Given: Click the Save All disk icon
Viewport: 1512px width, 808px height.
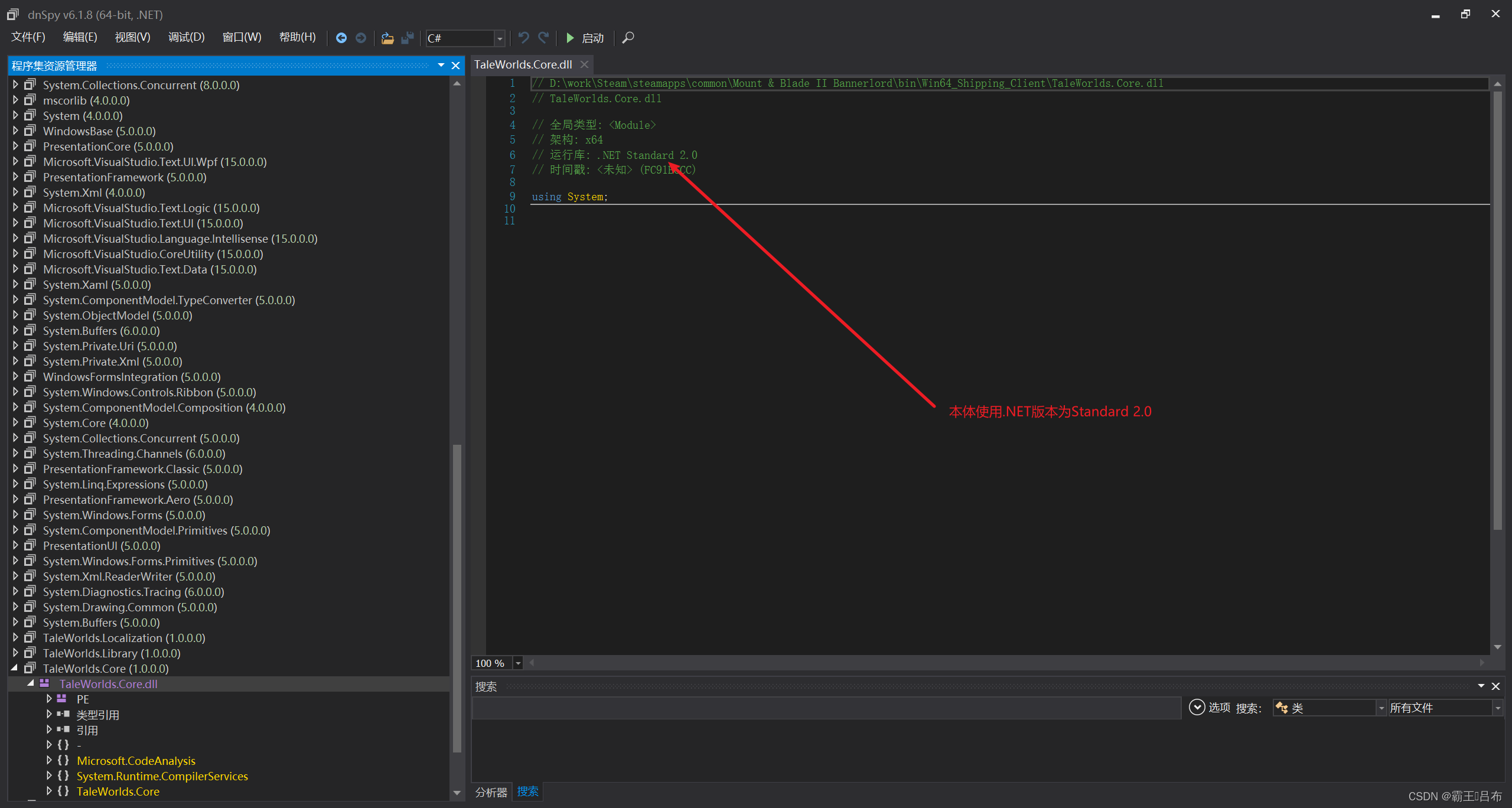Looking at the screenshot, I should [x=408, y=38].
